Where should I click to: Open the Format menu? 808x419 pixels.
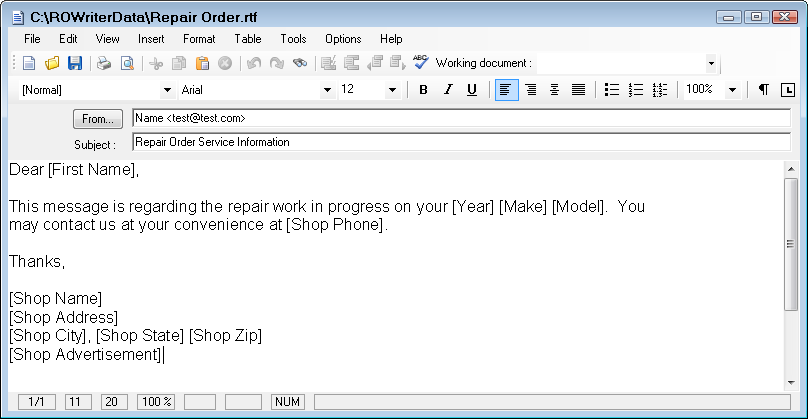point(199,39)
